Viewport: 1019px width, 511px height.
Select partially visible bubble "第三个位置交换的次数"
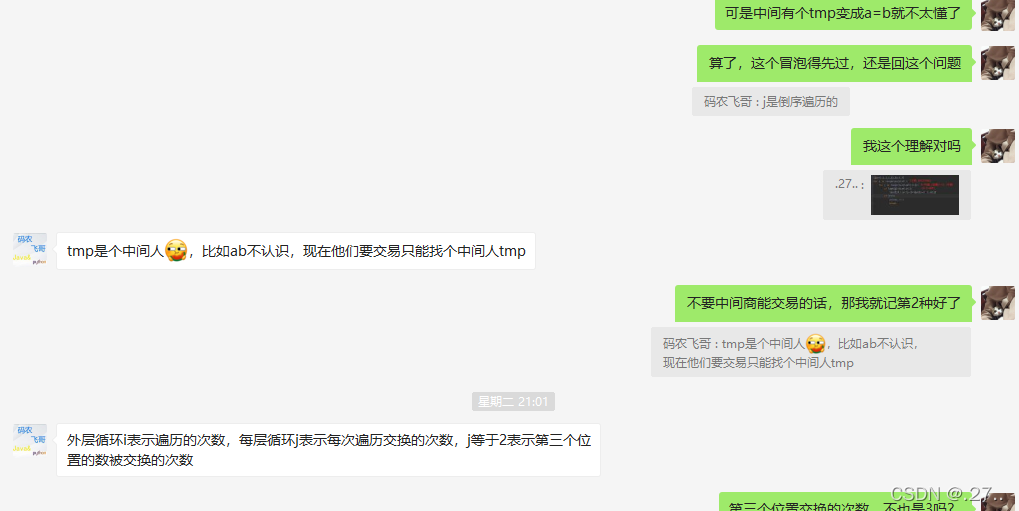click(845, 503)
